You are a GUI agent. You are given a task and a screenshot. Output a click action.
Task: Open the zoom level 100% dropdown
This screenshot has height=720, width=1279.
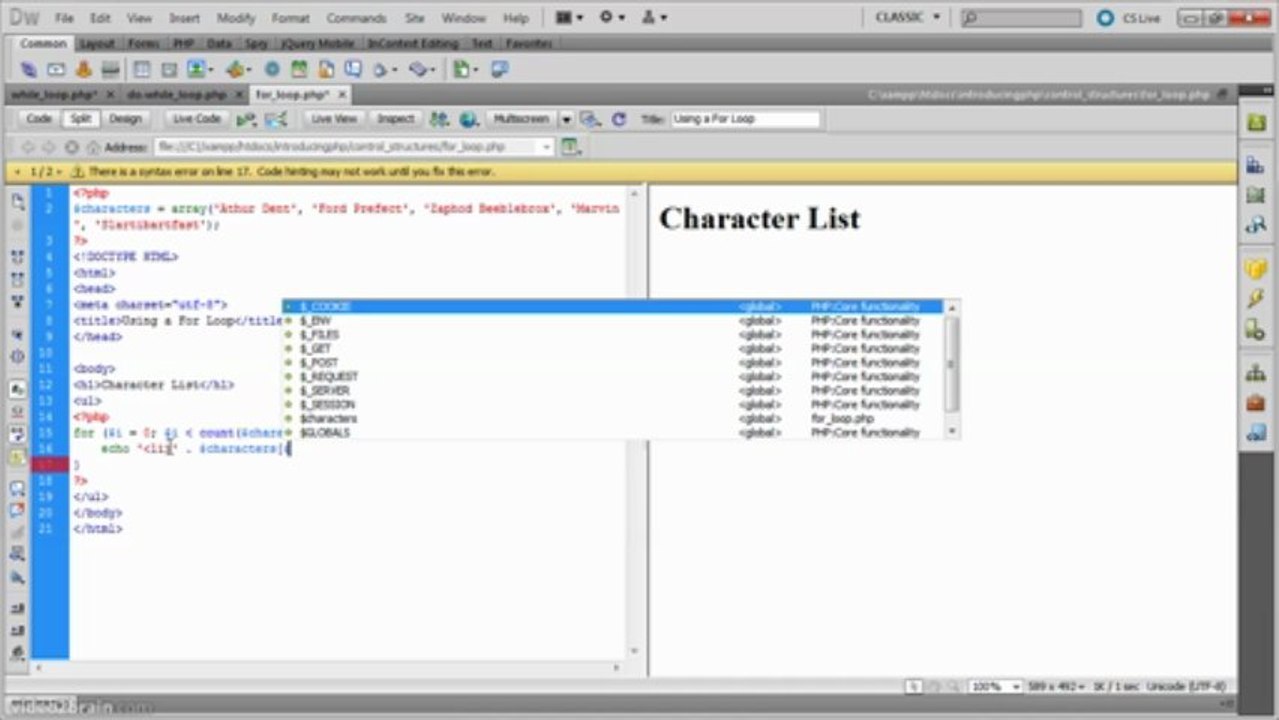tap(995, 686)
